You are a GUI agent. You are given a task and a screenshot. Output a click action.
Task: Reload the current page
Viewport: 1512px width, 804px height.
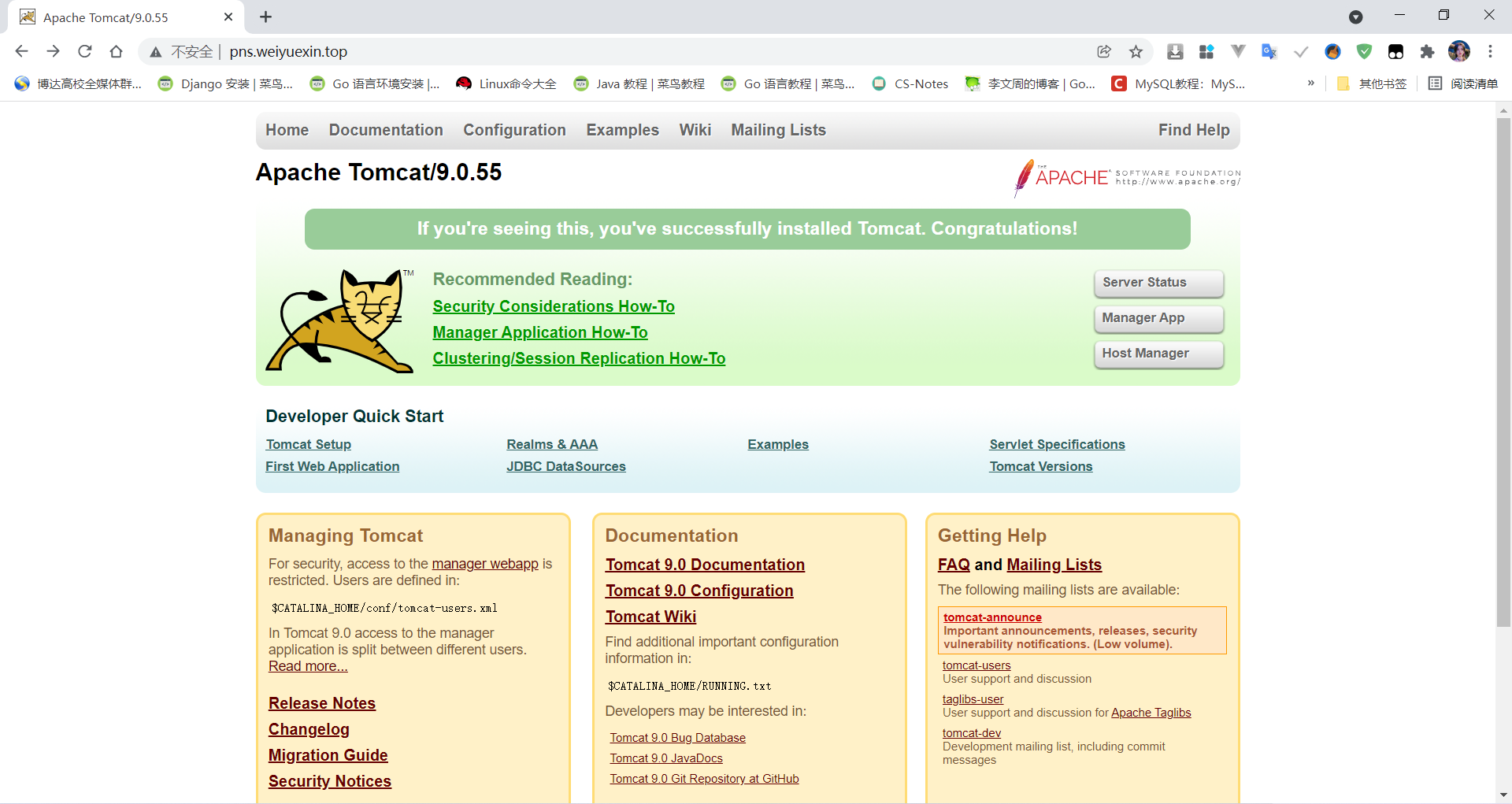(84, 51)
